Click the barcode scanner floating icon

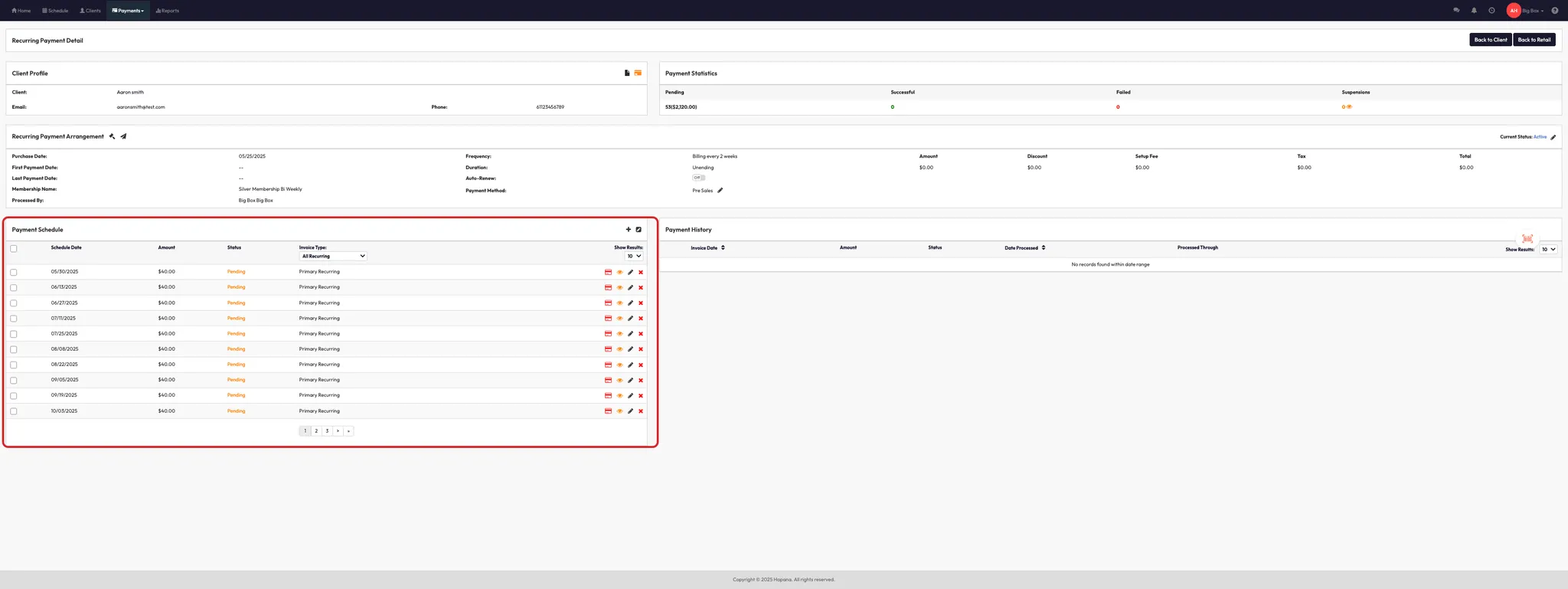tap(1527, 239)
